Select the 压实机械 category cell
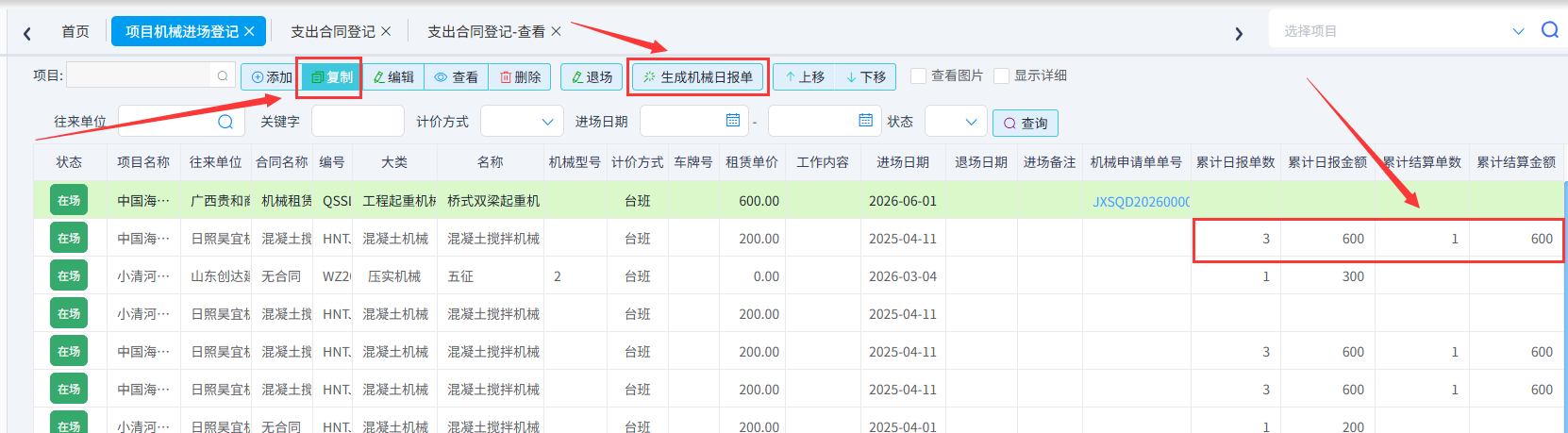 click(394, 276)
